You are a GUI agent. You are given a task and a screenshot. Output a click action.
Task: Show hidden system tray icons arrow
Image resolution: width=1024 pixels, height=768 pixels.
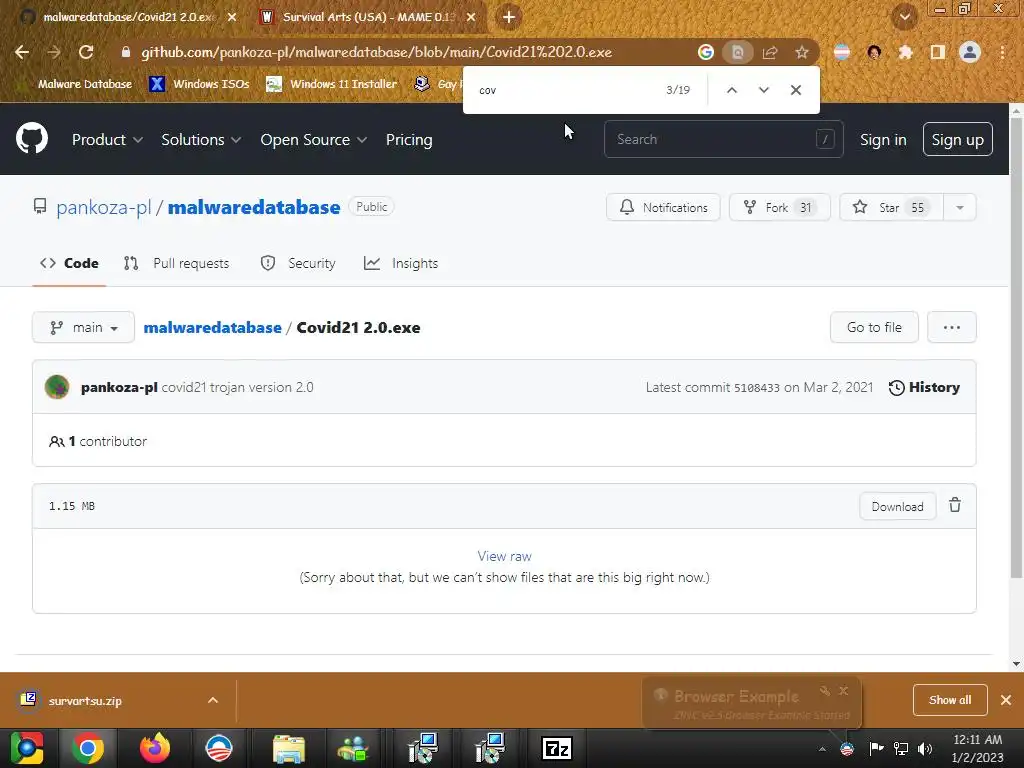[x=822, y=749]
